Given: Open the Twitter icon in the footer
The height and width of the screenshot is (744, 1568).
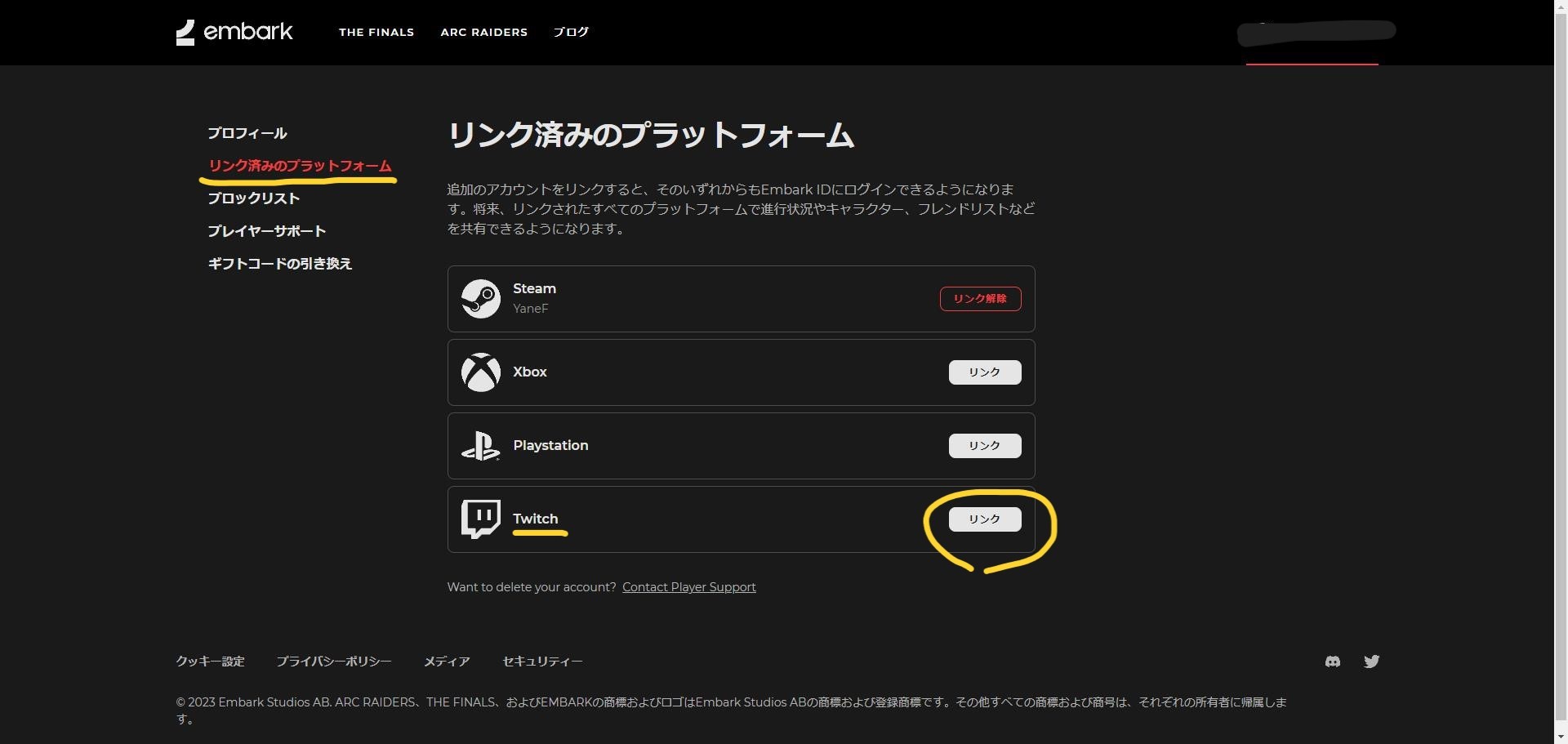Looking at the screenshot, I should click(1372, 662).
